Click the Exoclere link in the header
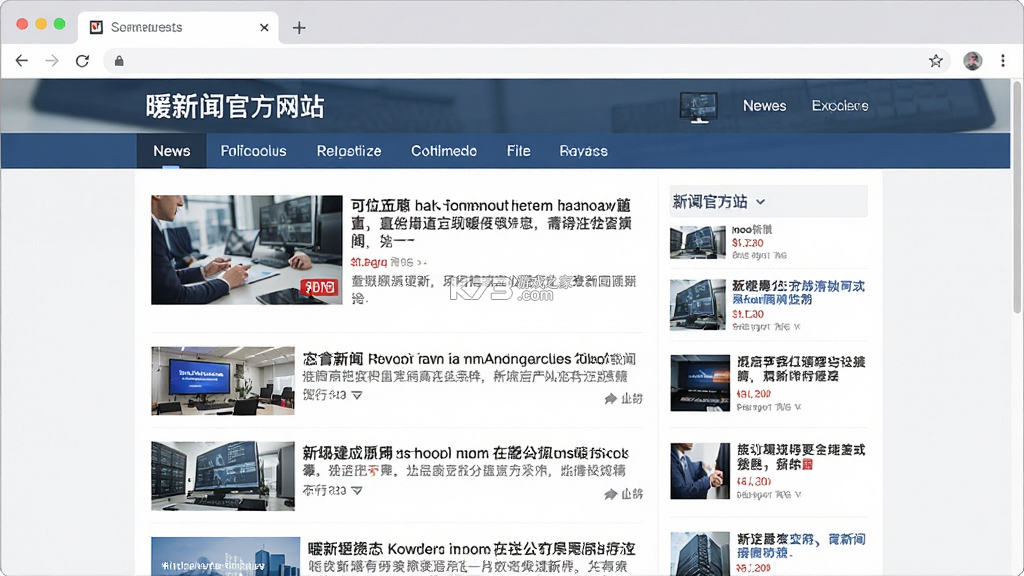 tap(840, 106)
